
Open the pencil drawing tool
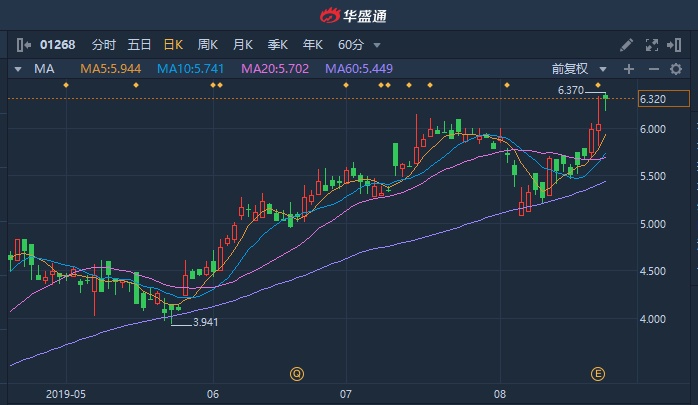tap(626, 45)
